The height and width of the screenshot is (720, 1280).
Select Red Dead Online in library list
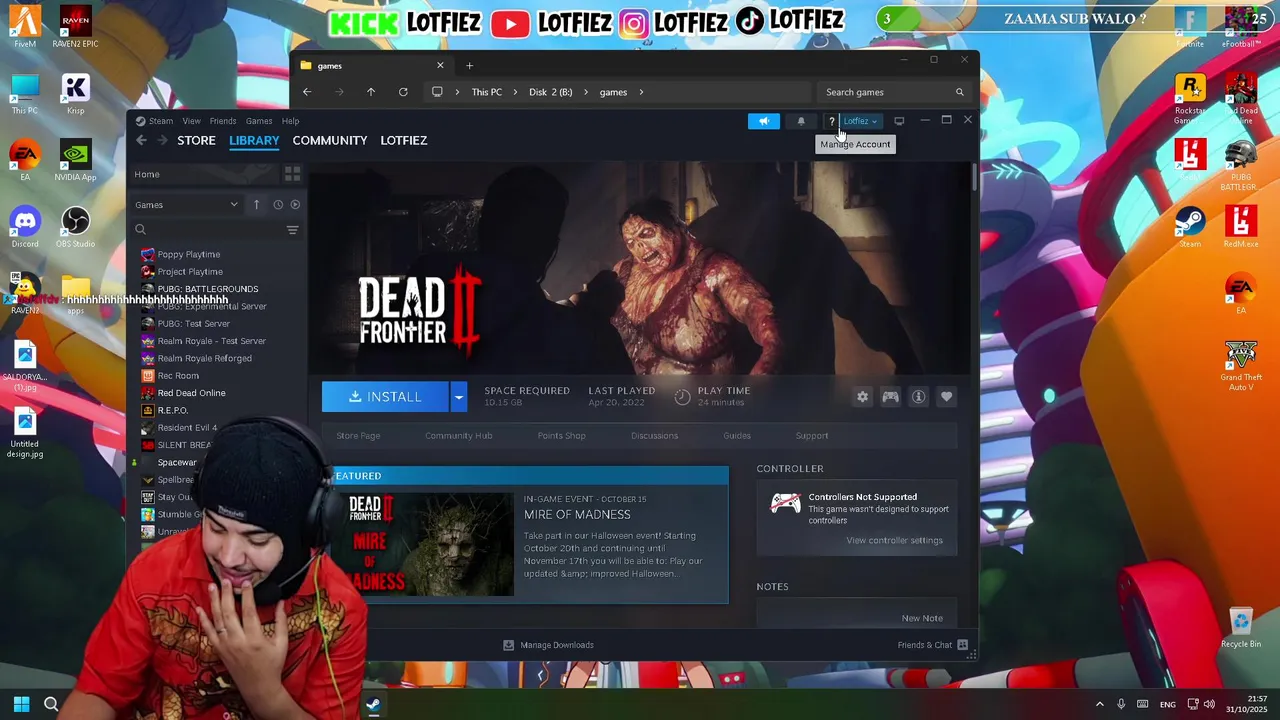tap(191, 393)
